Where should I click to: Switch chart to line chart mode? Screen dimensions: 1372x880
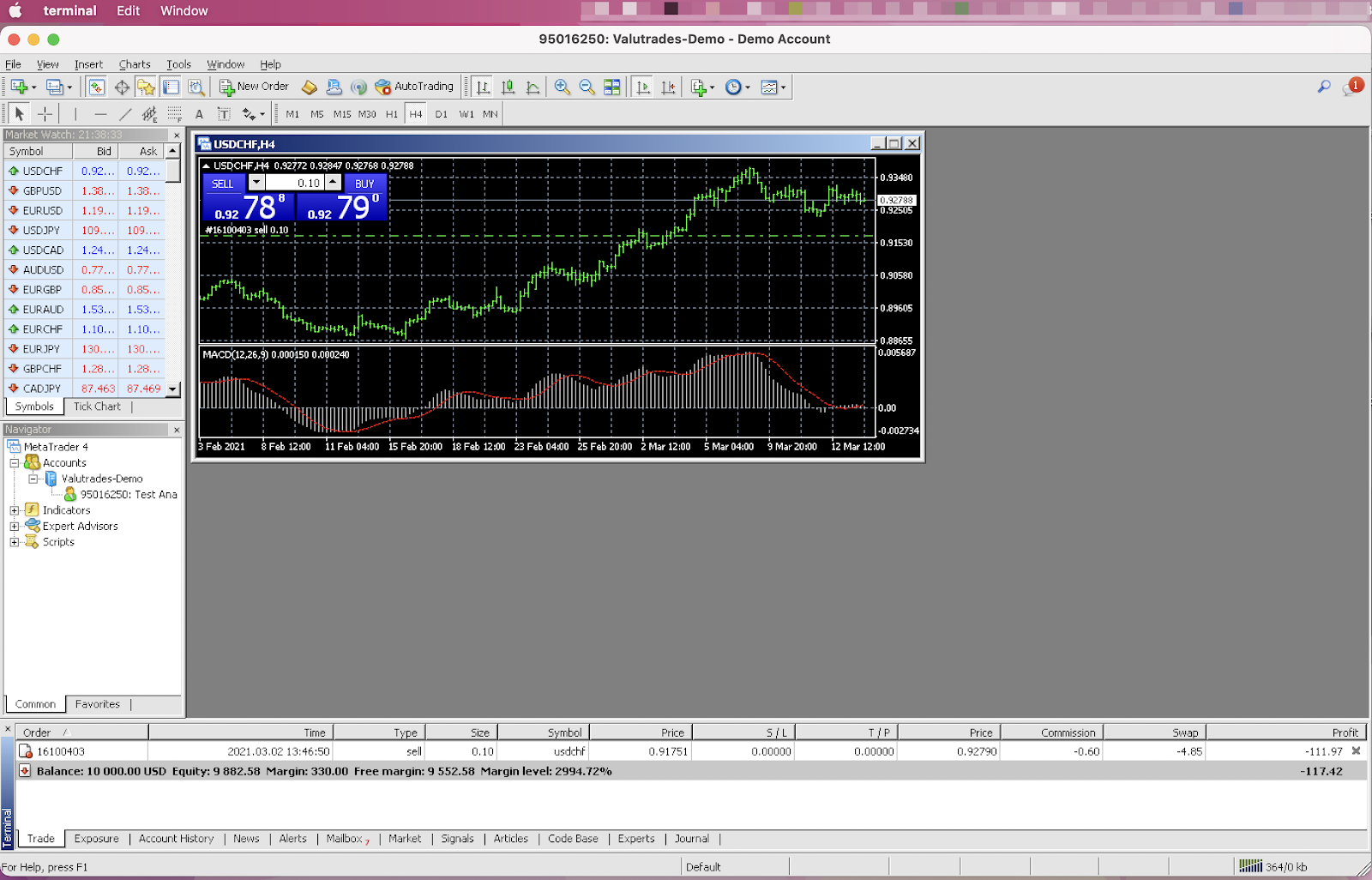533,87
